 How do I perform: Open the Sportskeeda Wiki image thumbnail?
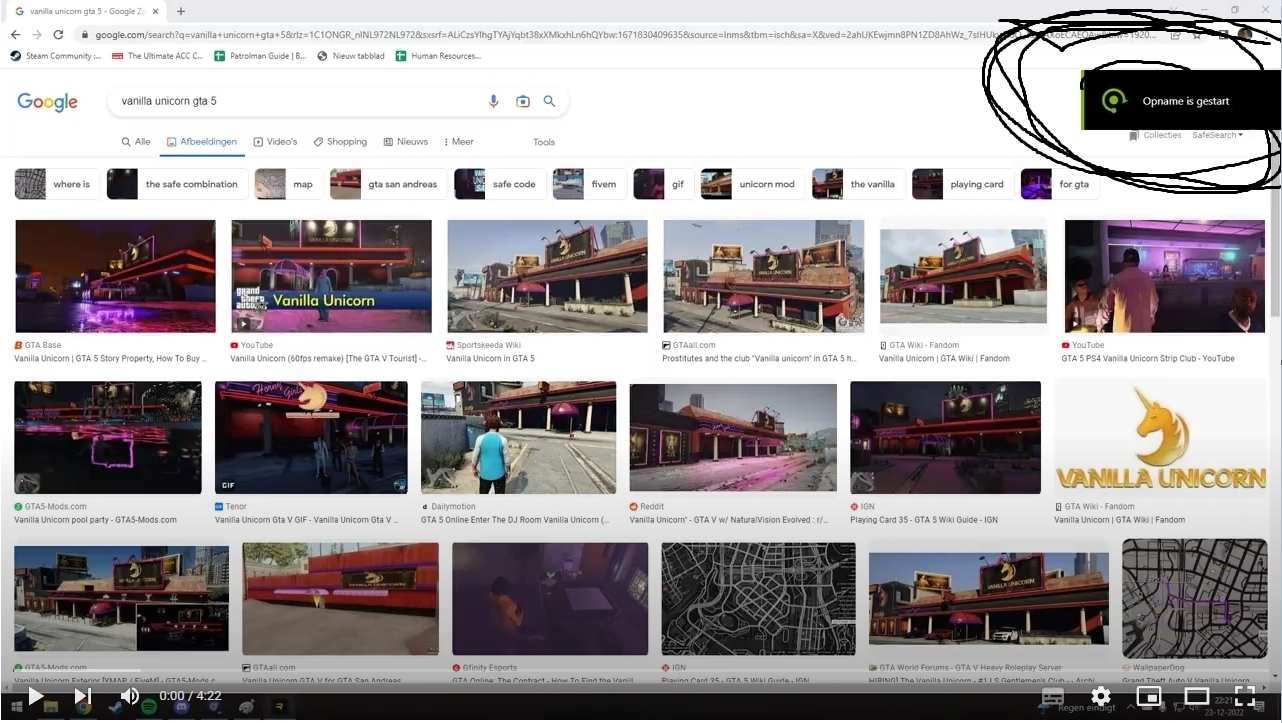547,276
